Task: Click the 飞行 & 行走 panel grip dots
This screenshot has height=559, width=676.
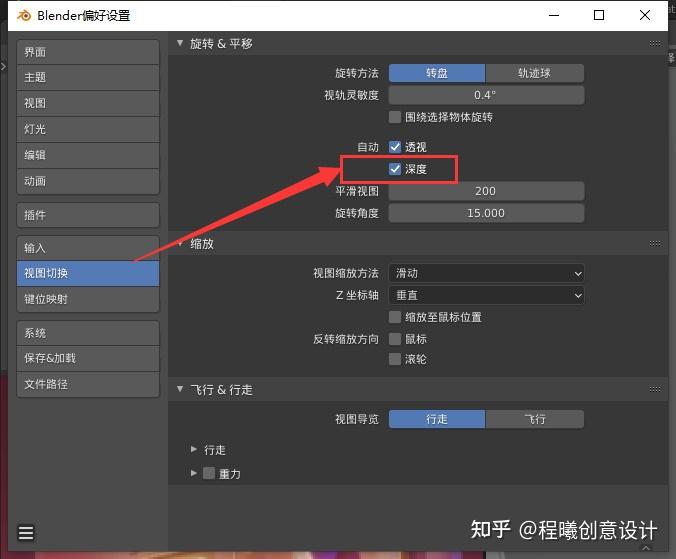Action: pyautogui.click(x=655, y=390)
